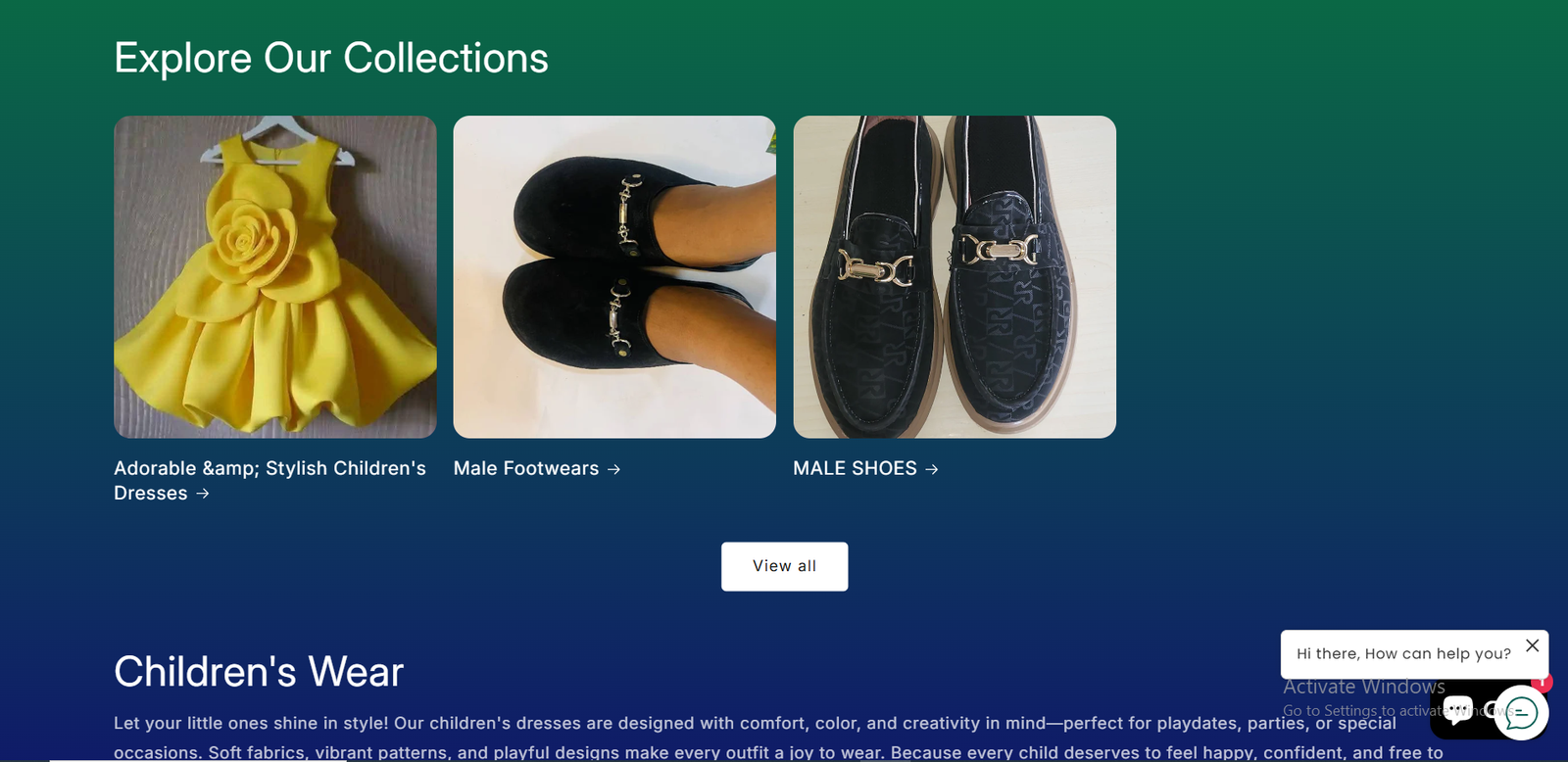Viewport: 1568px width, 762px height.
Task: Click the yellow children's dress thumbnail
Action: coord(275,275)
